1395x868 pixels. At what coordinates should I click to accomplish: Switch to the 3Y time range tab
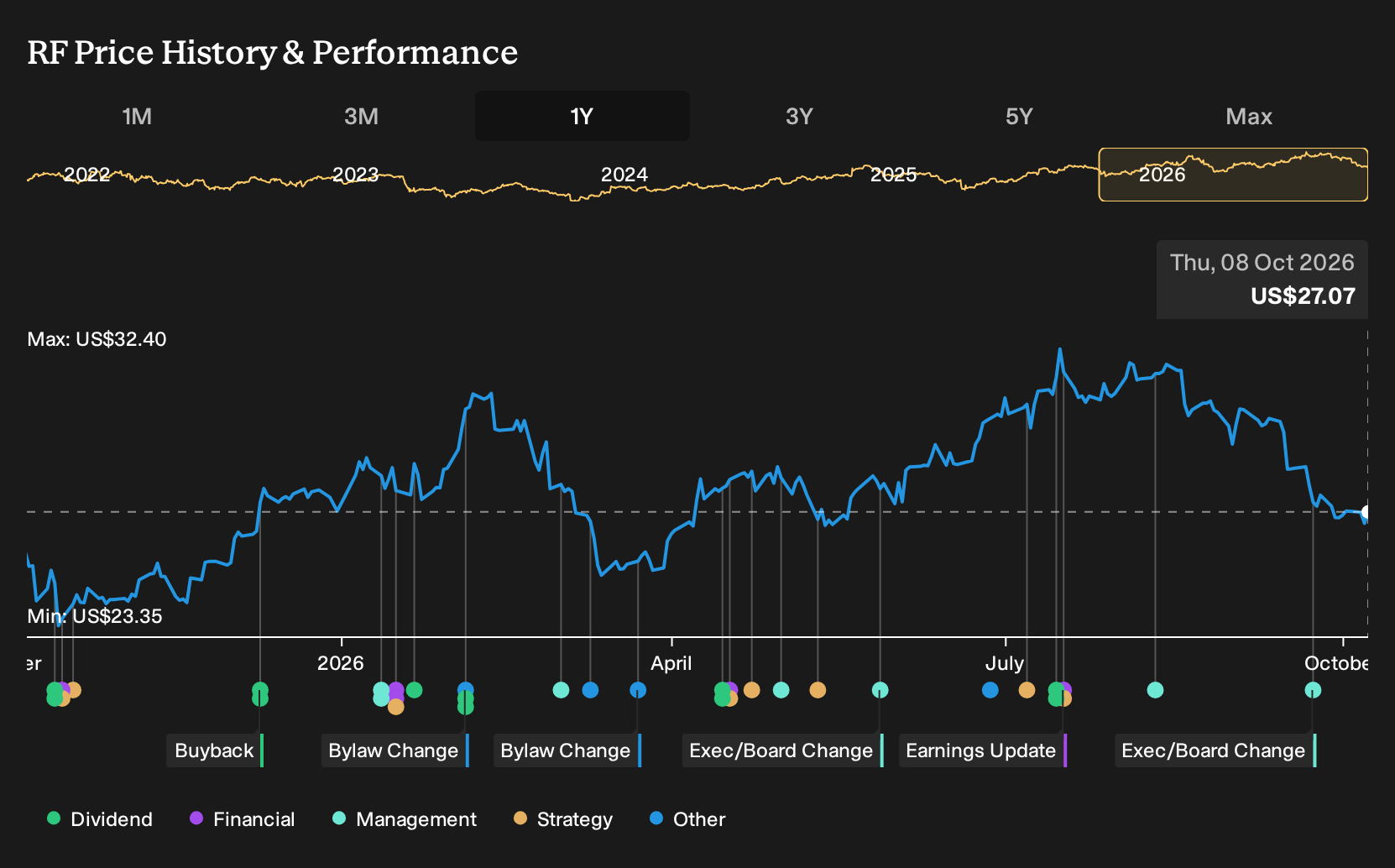[799, 116]
